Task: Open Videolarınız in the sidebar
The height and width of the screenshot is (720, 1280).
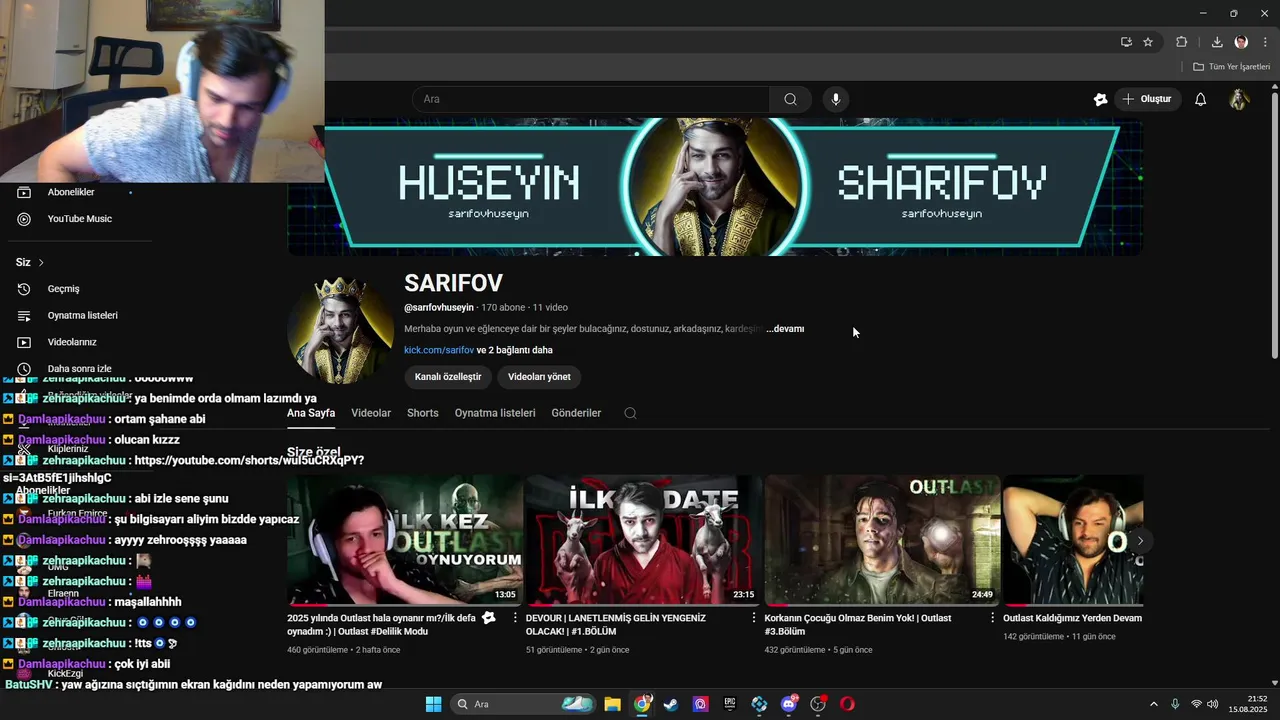Action: (72, 342)
